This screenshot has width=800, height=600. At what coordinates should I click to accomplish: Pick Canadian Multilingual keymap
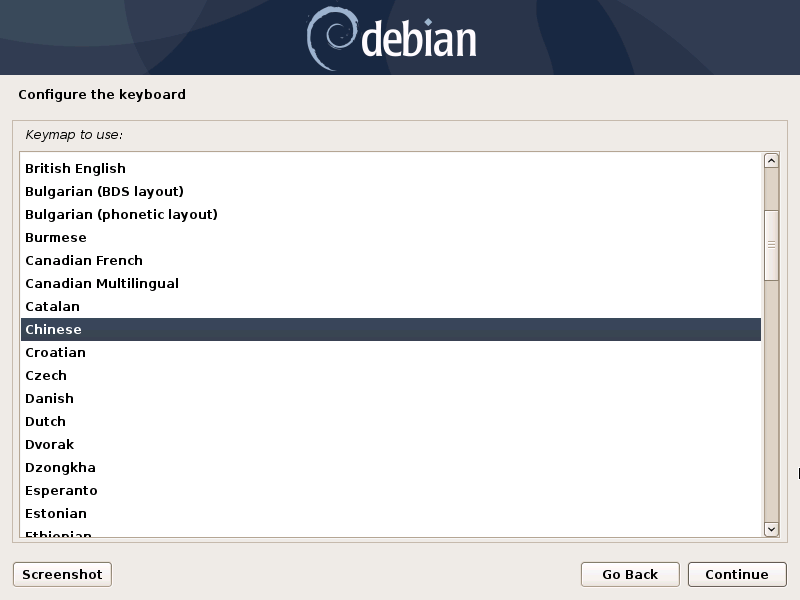tap(391, 283)
